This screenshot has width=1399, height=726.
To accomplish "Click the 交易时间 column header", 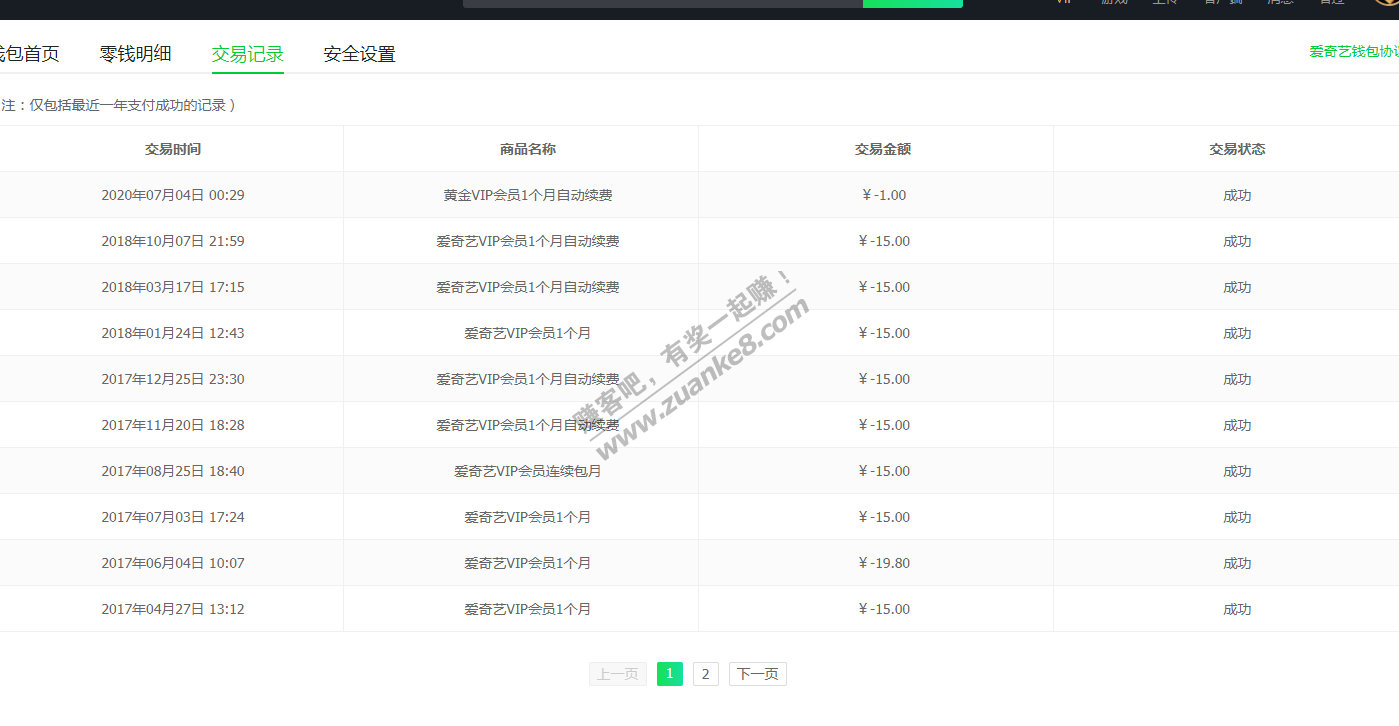I will (173, 149).
